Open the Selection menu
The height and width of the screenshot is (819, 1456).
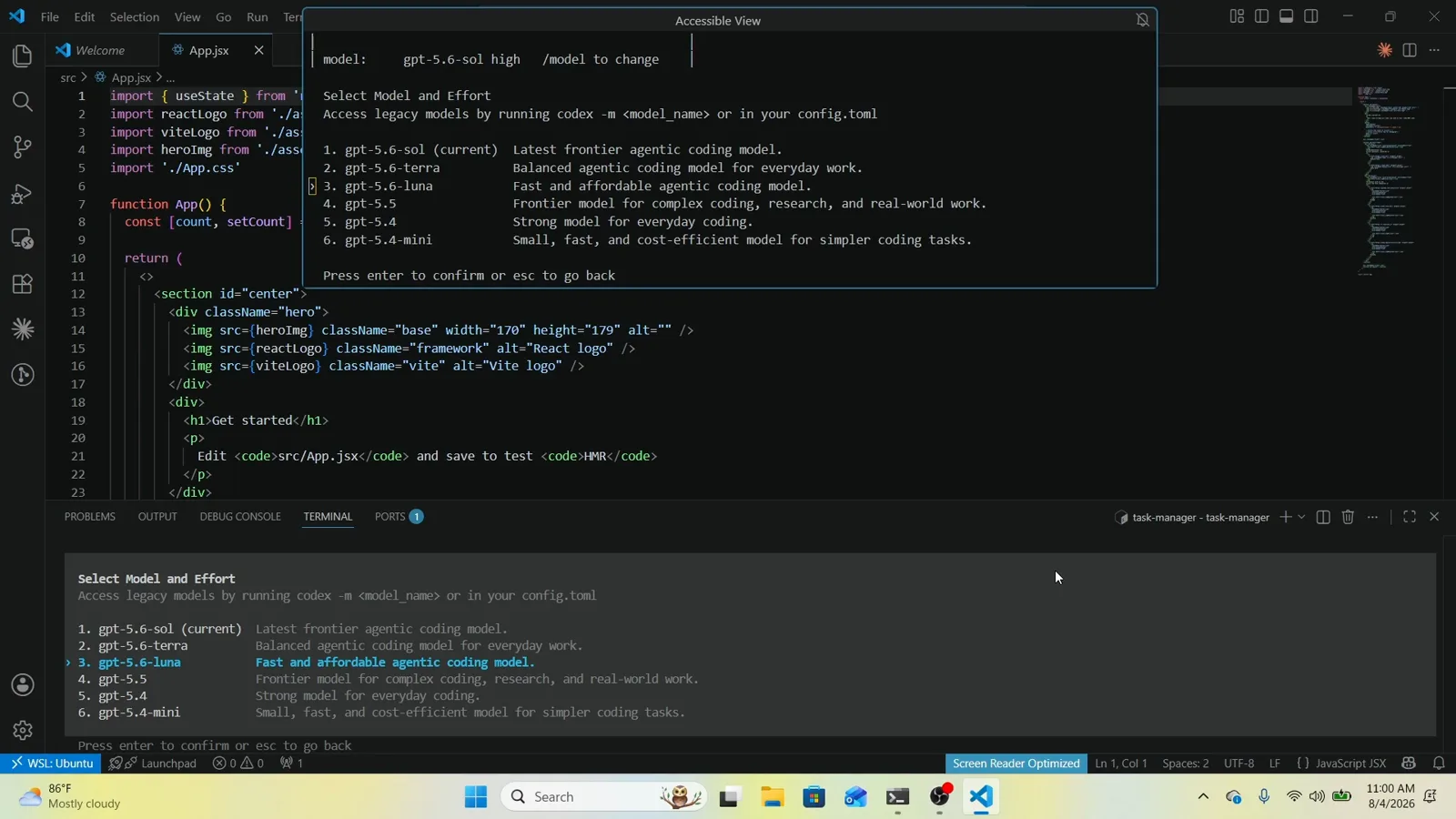[x=135, y=17]
